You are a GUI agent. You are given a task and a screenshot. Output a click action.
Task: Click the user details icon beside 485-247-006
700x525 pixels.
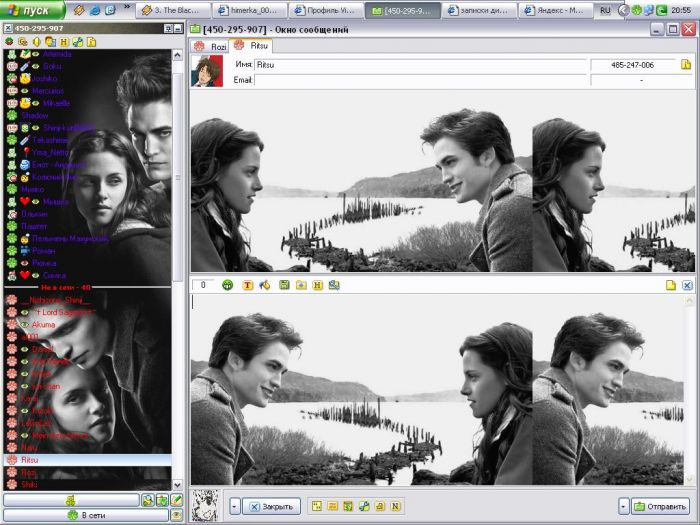tap(686, 65)
